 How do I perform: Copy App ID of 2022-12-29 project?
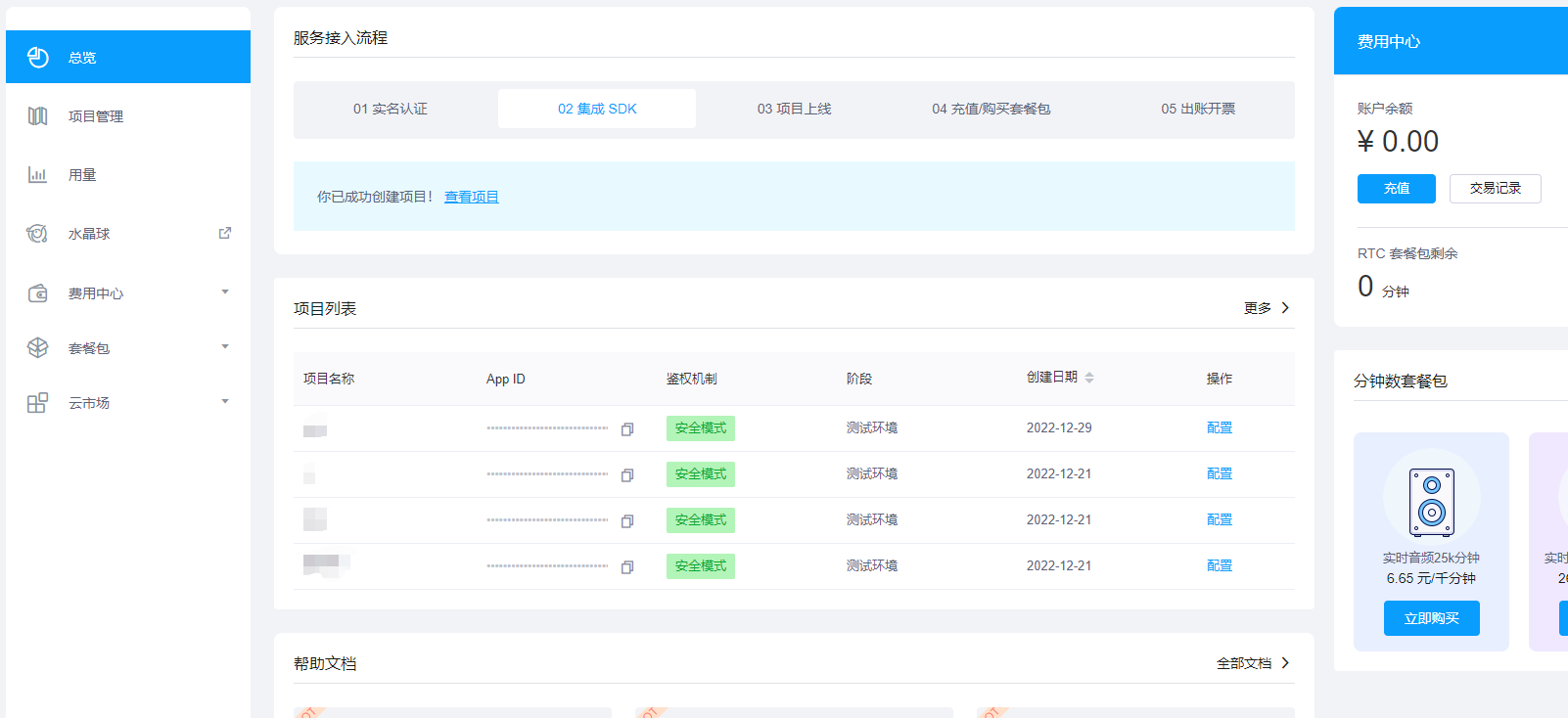[x=627, y=428]
